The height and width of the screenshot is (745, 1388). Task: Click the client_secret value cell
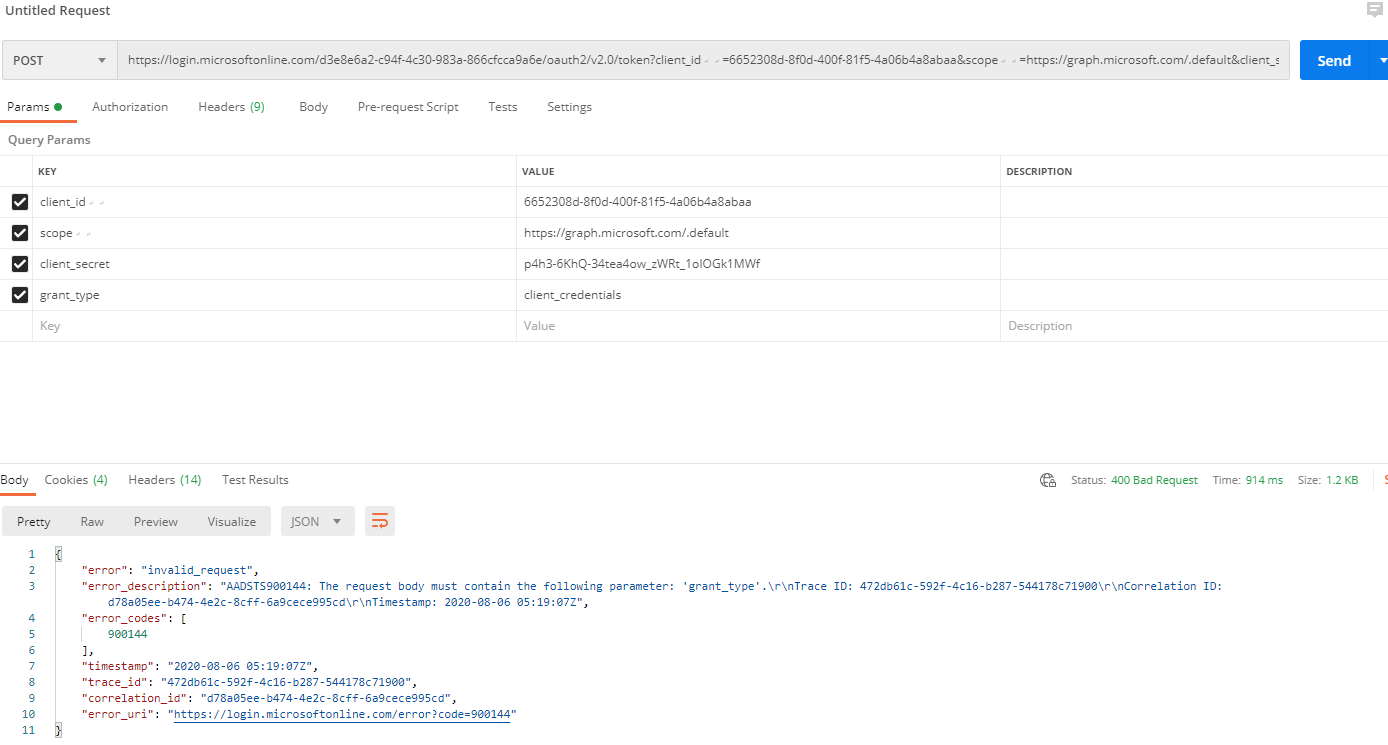click(758, 264)
